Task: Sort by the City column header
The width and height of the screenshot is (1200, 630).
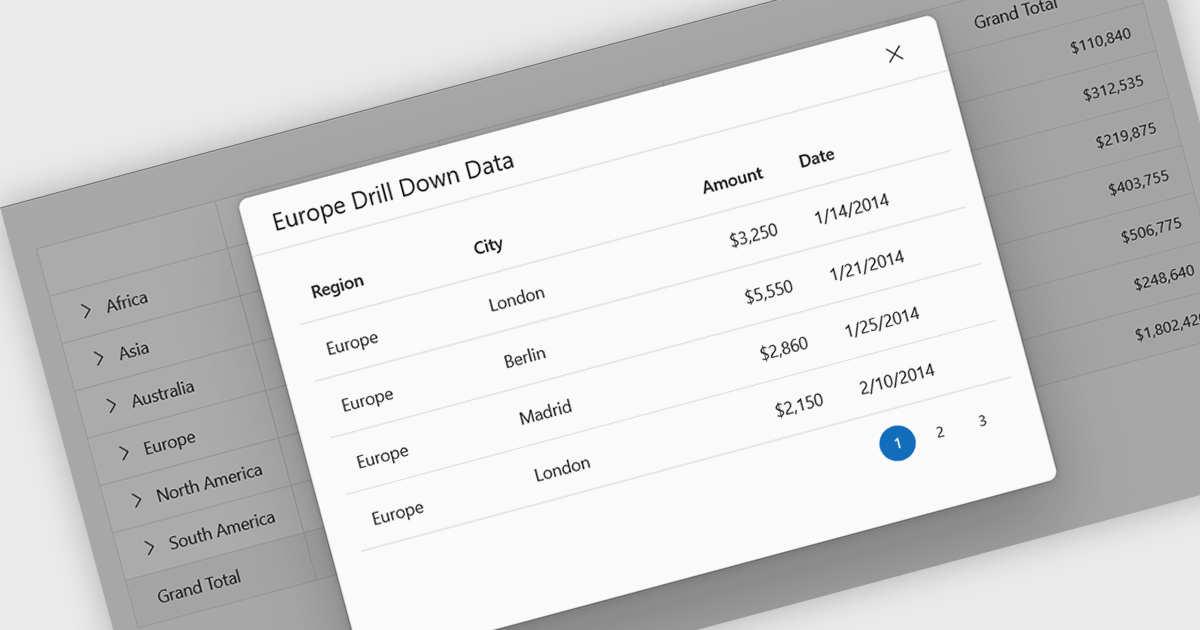Action: click(x=488, y=245)
